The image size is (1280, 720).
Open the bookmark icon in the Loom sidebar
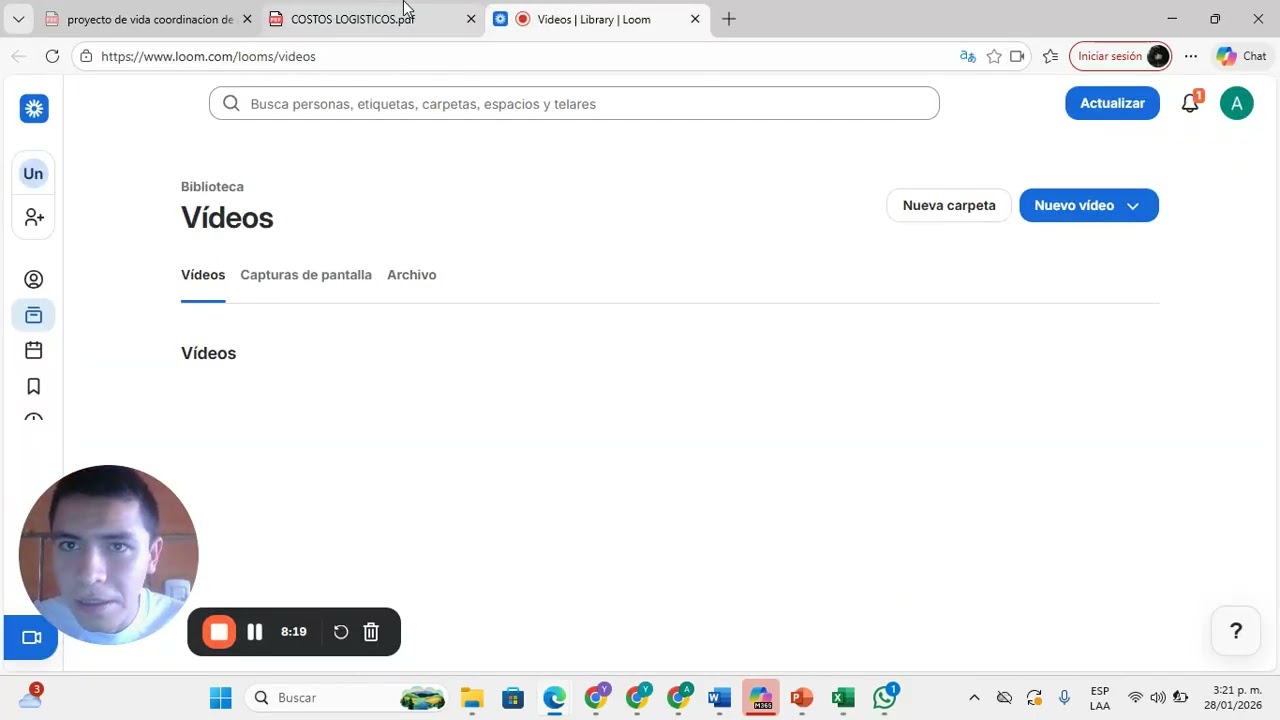coord(34,386)
